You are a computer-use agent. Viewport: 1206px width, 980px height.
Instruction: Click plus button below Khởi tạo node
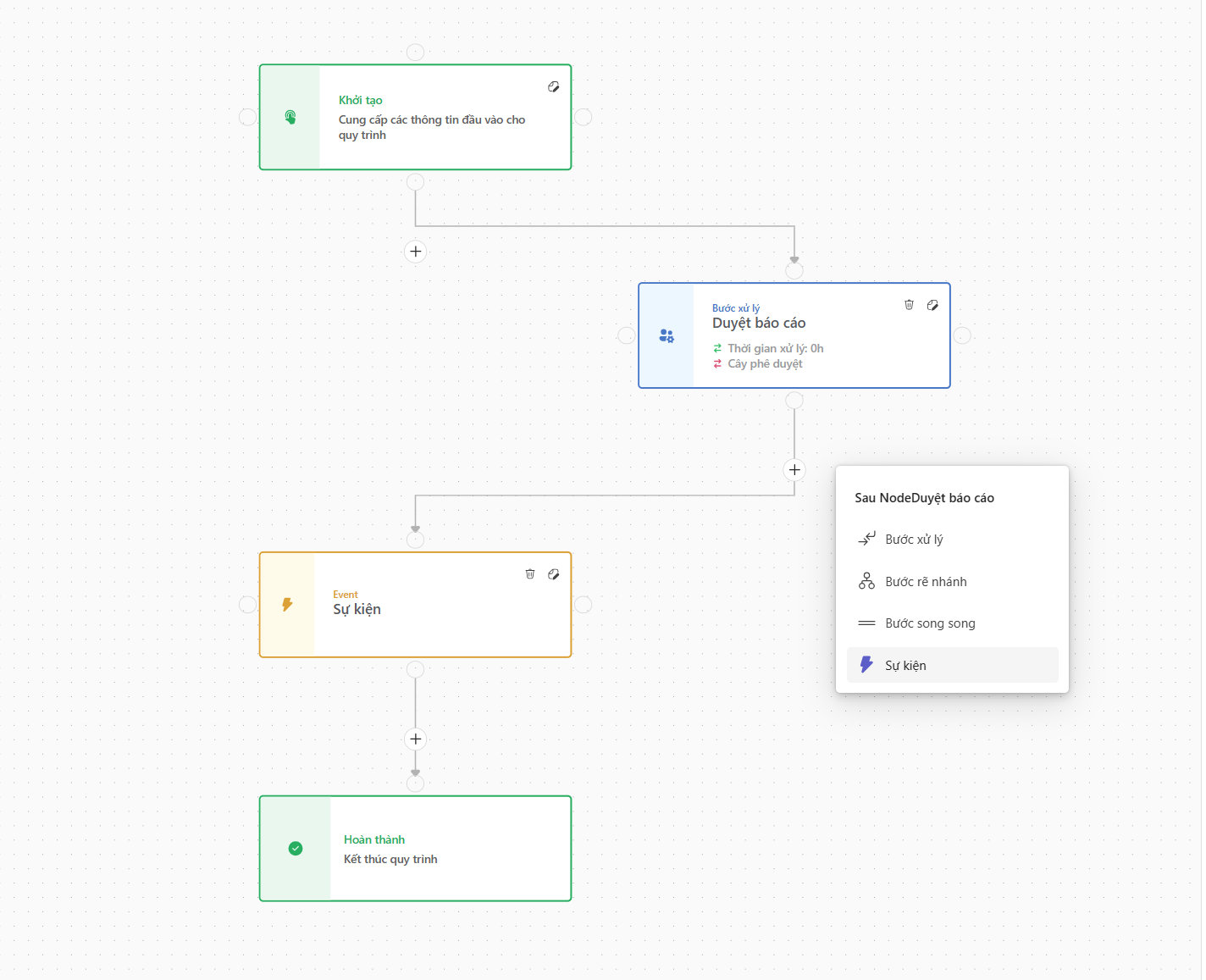pos(416,252)
